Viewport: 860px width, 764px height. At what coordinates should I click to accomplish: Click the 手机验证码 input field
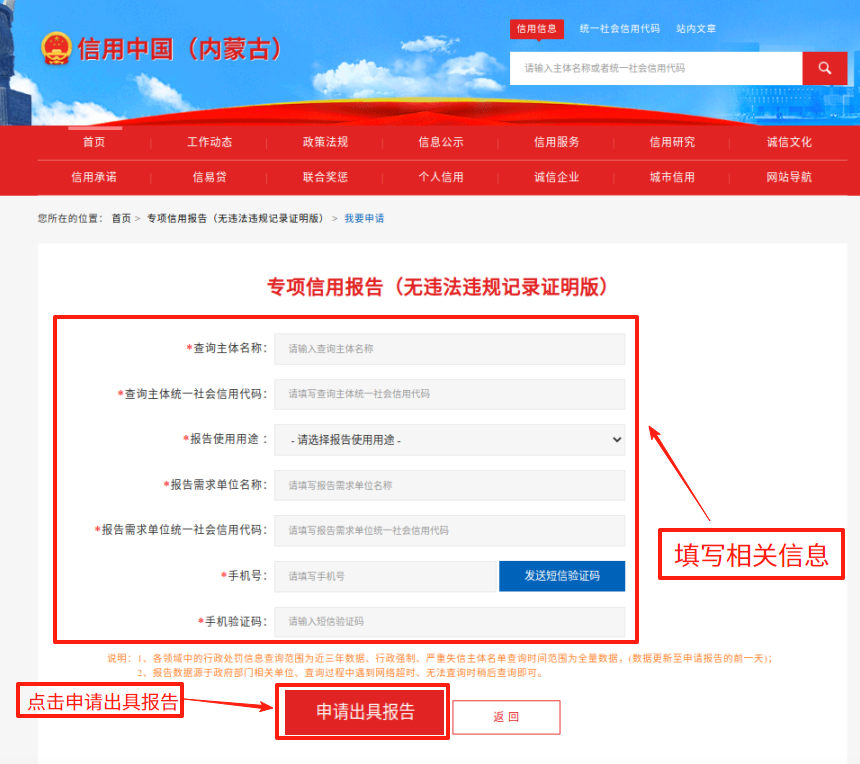449,621
